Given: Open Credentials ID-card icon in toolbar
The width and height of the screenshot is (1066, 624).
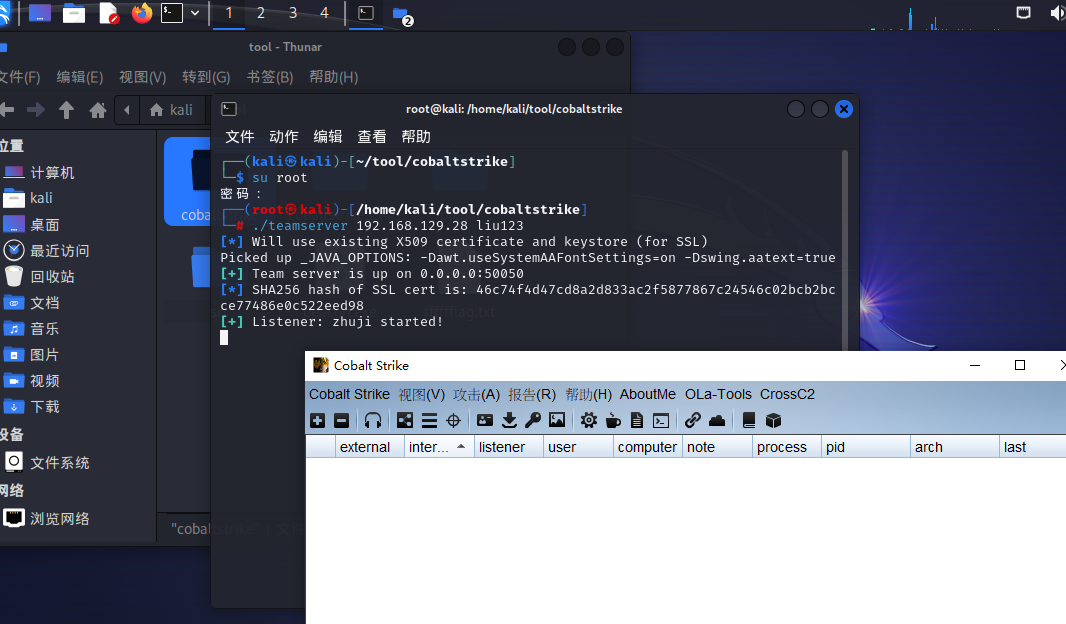Looking at the screenshot, I should point(485,421).
